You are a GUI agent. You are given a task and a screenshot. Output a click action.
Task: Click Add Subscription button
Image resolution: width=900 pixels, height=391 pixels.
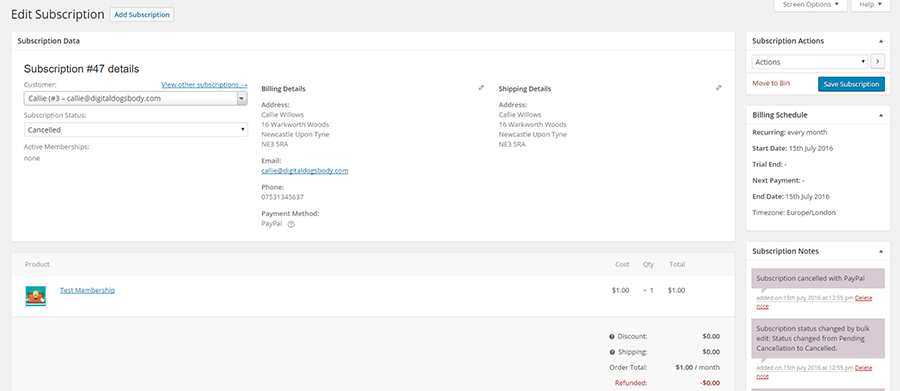coord(142,15)
